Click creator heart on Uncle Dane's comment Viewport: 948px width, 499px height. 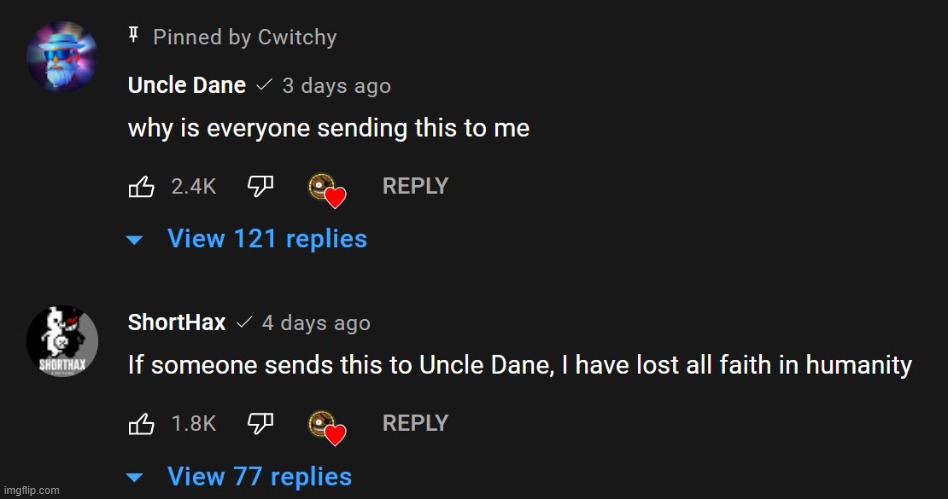326,191
